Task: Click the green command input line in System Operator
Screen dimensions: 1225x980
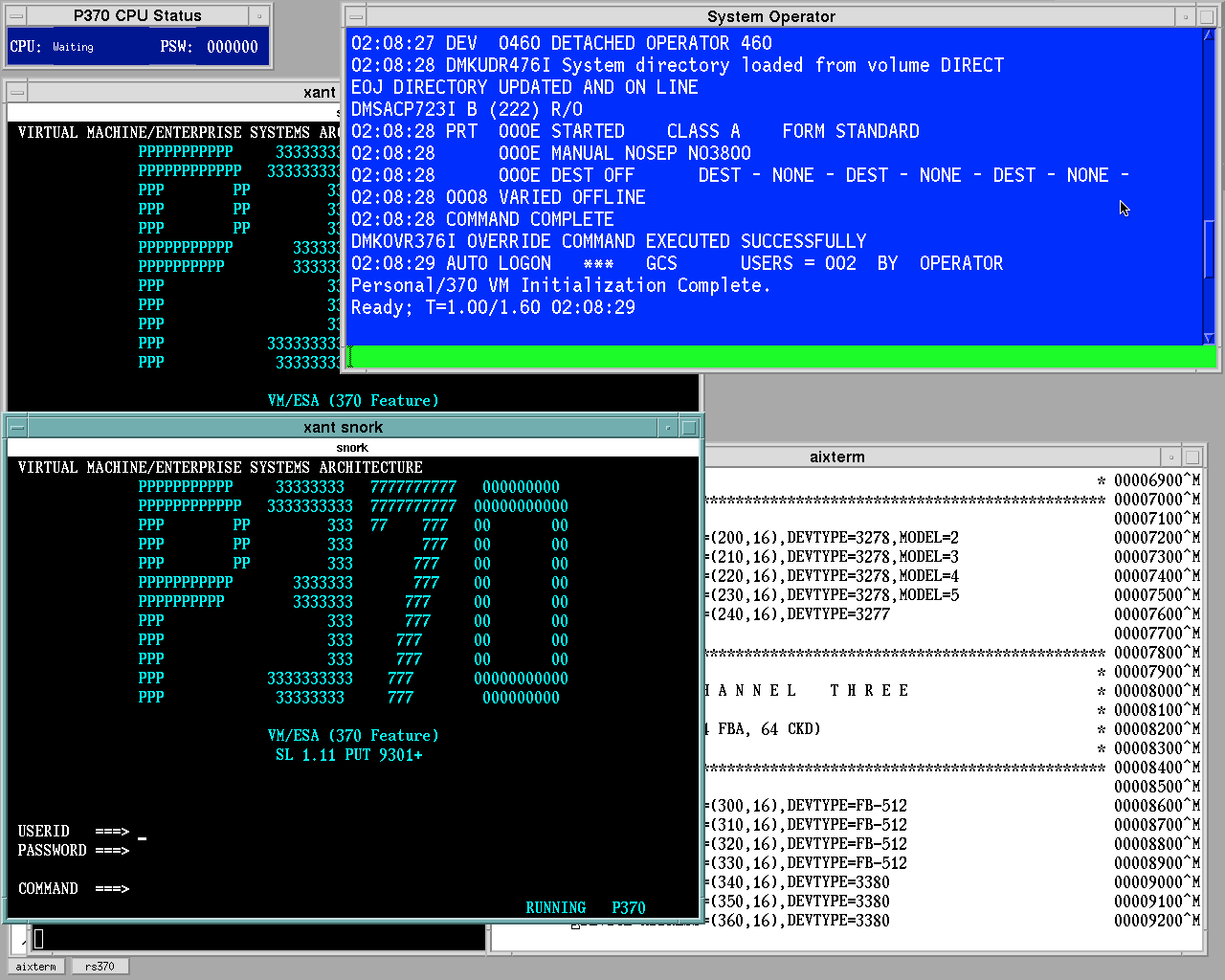Action: (781, 356)
